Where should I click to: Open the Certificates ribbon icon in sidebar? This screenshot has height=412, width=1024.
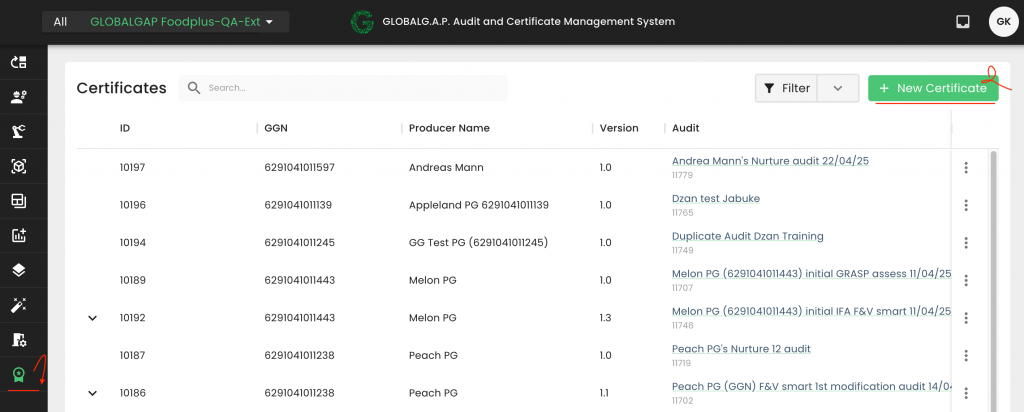18,375
